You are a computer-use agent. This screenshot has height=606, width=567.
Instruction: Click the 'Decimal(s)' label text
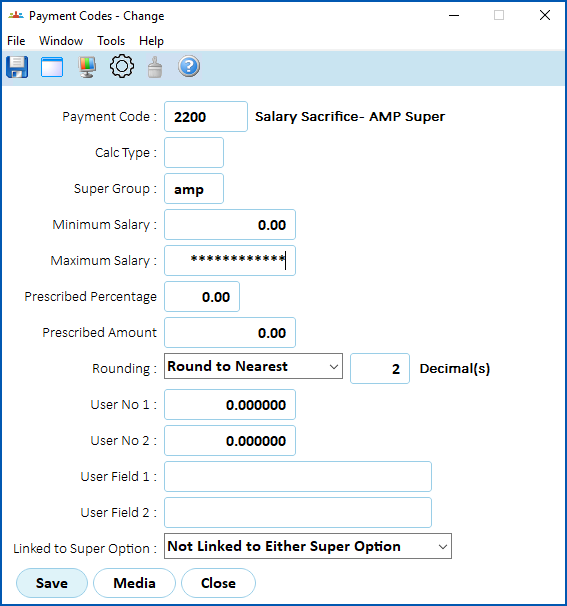click(455, 368)
